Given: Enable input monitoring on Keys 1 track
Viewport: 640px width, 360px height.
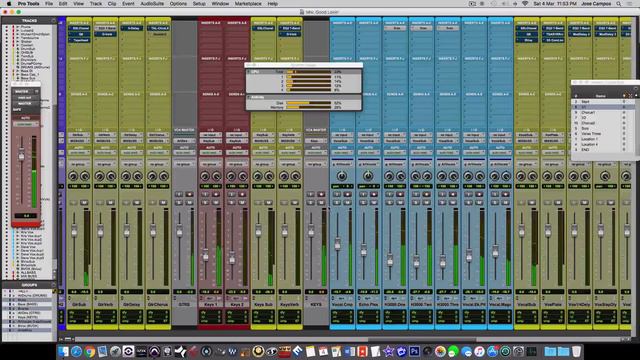Looking at the screenshot, I should point(205,194).
